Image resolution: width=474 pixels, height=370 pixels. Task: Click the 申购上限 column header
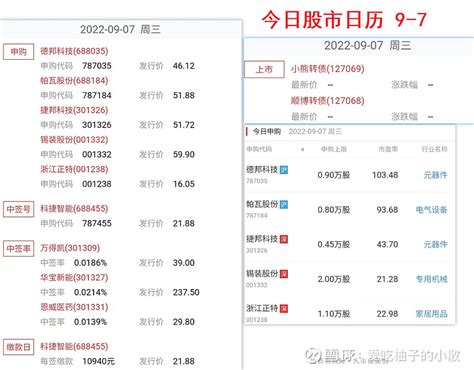coord(334,149)
